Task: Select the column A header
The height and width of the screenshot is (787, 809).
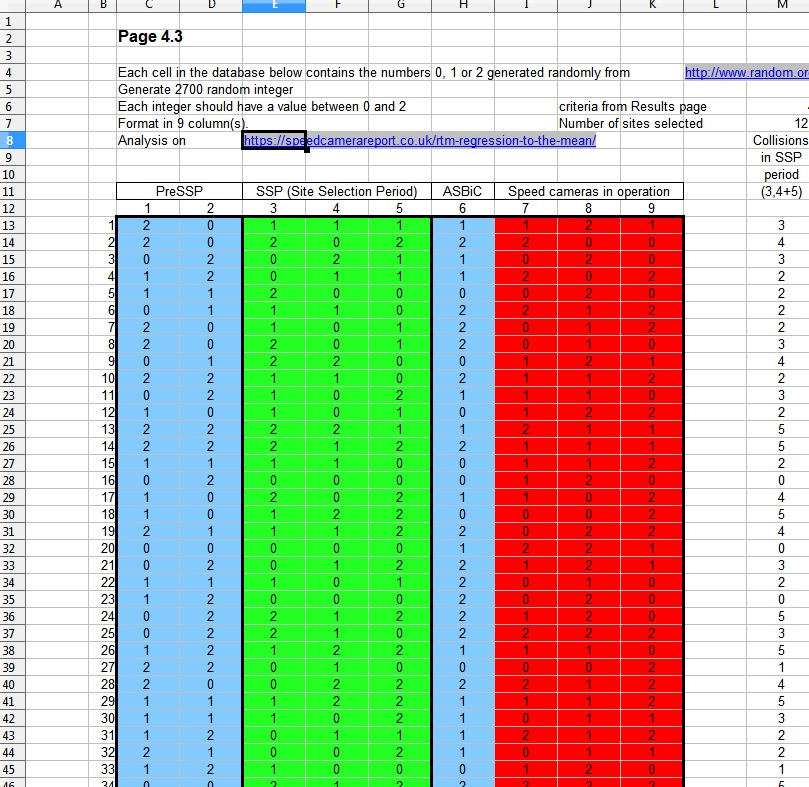Action: pos(56,5)
